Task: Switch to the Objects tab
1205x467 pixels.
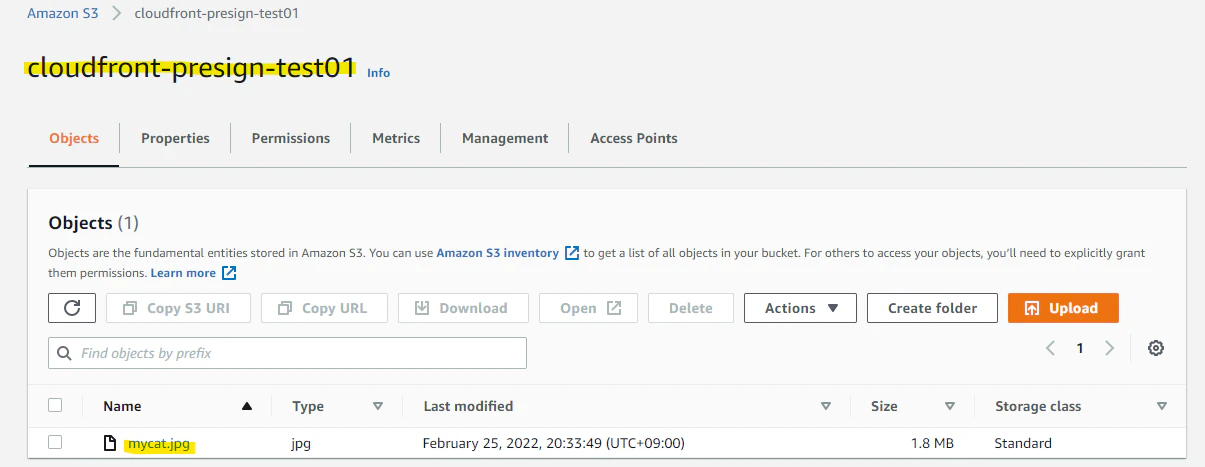Action: click(x=74, y=138)
